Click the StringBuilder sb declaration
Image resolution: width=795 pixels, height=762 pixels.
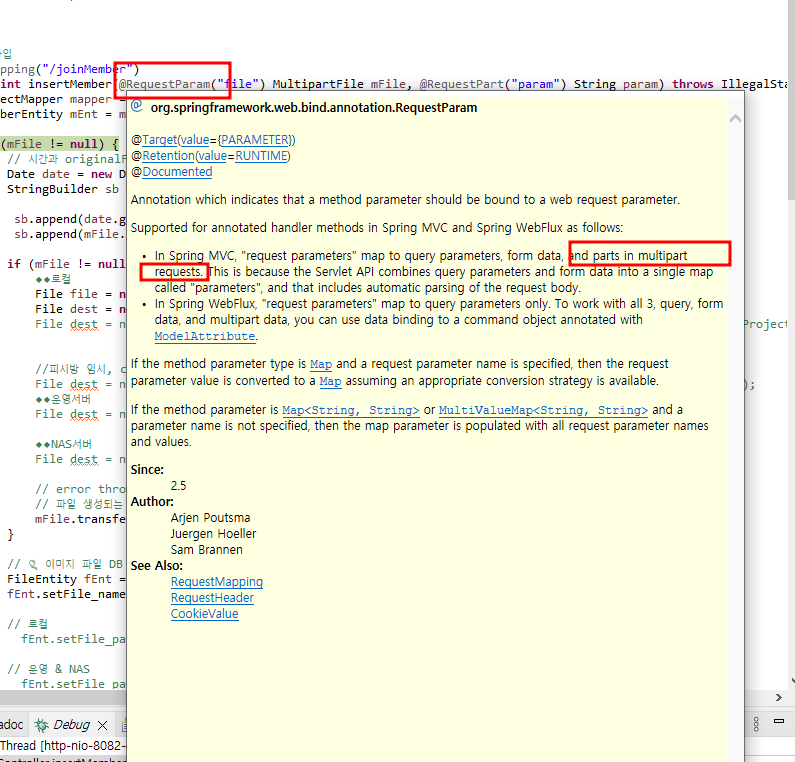coord(63,189)
